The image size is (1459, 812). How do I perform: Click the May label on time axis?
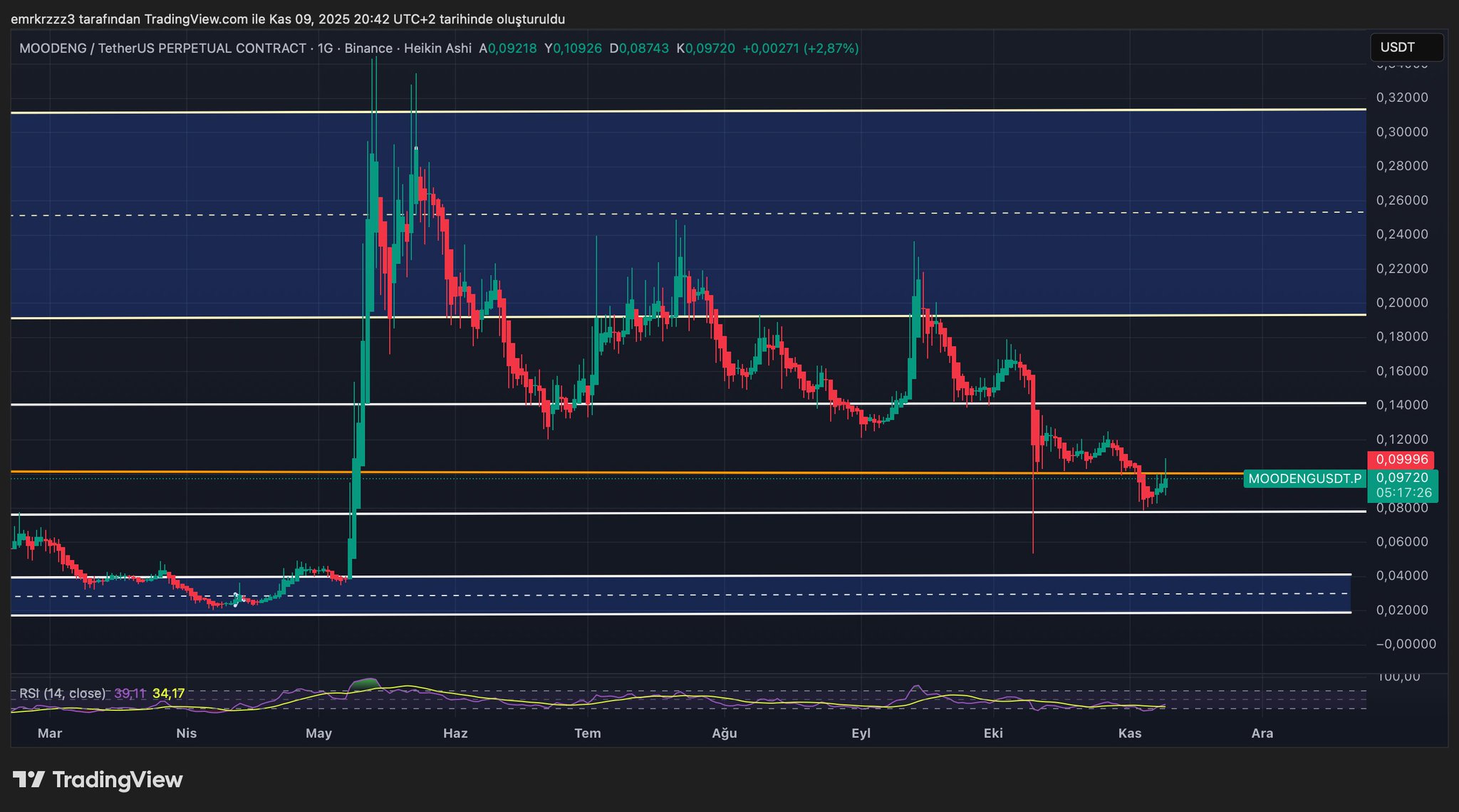(318, 733)
